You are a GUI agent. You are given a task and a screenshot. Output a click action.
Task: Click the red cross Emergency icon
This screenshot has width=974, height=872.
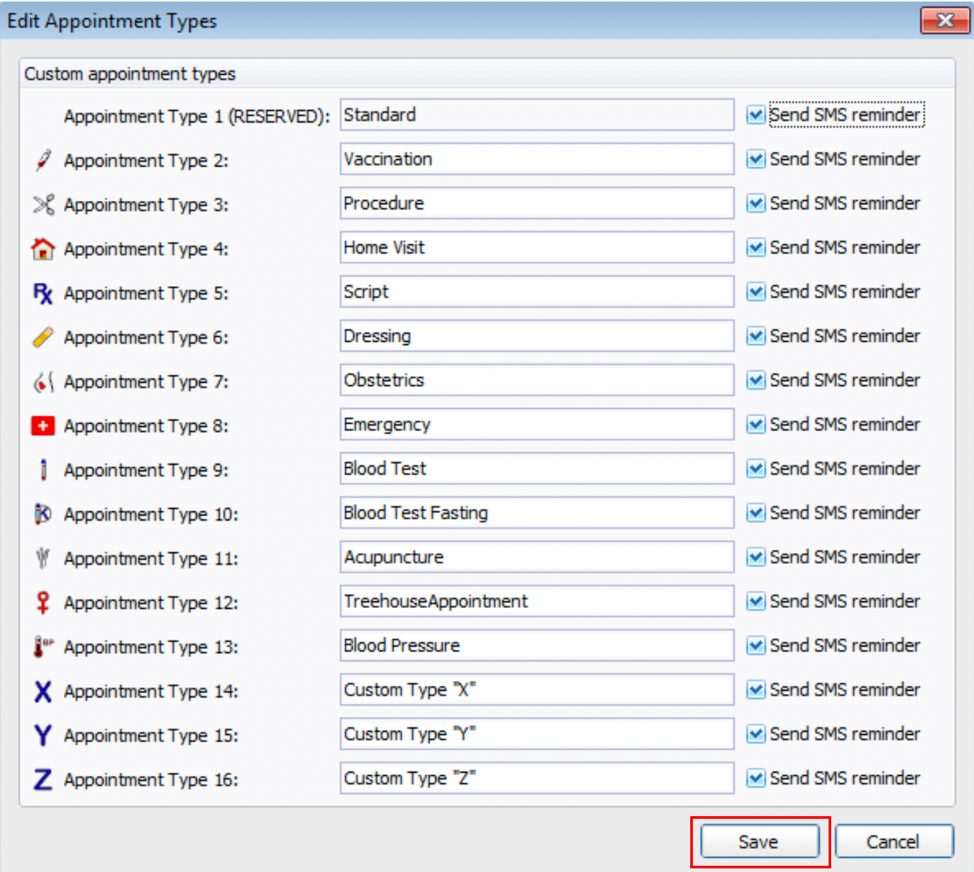(x=43, y=426)
